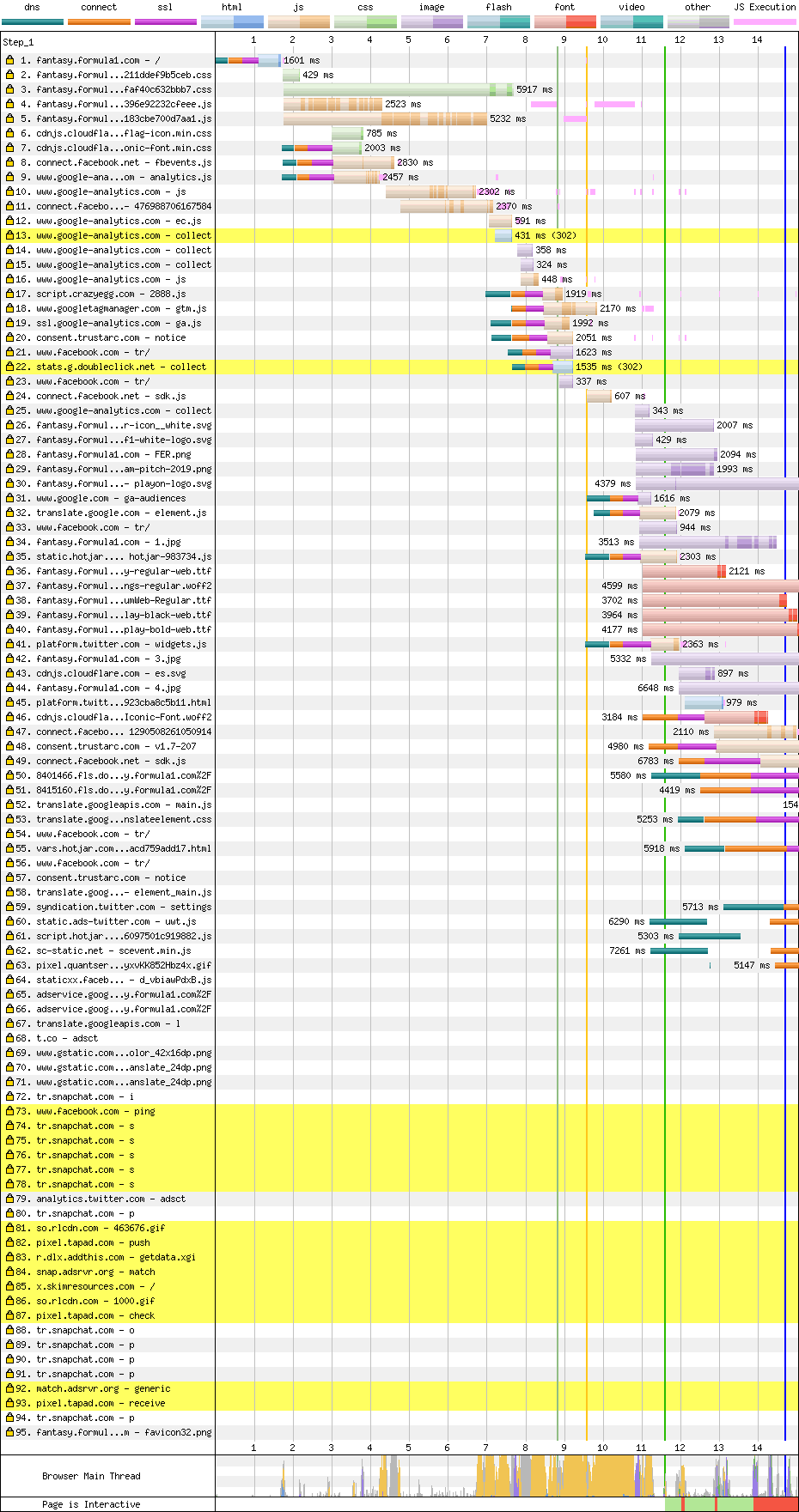Image resolution: width=799 pixels, height=1512 pixels.
Task: Select the green css legend color bar
Action: click(x=365, y=21)
